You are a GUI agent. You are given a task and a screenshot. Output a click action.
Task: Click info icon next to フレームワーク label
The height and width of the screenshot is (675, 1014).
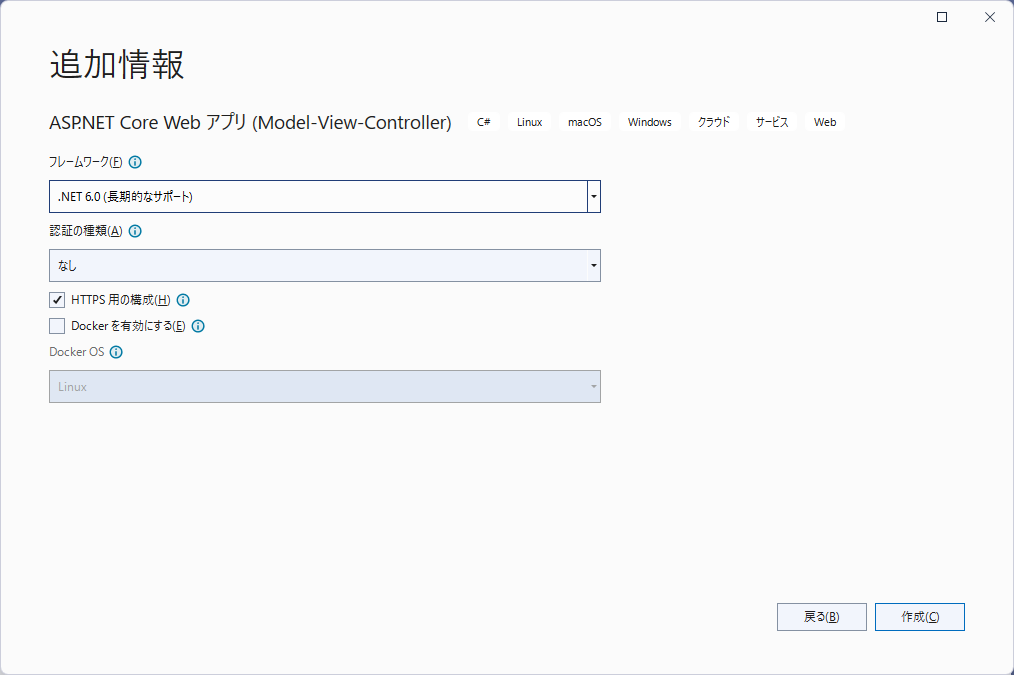tap(135, 162)
